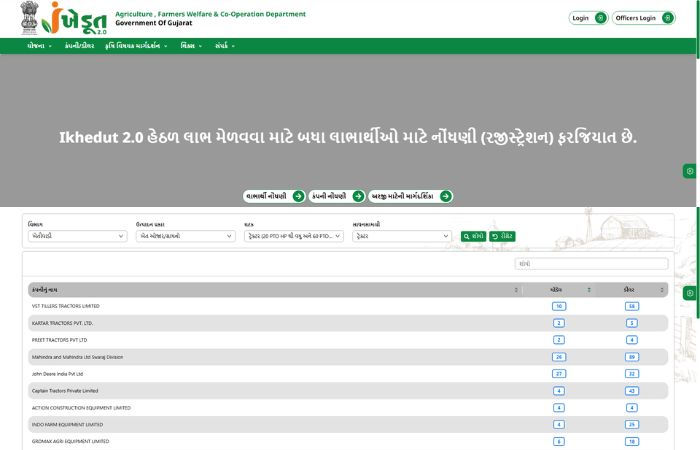Click arrow icon on કંપની નોંધણી pill
Viewport: 700px width, 450px height.
(358, 196)
